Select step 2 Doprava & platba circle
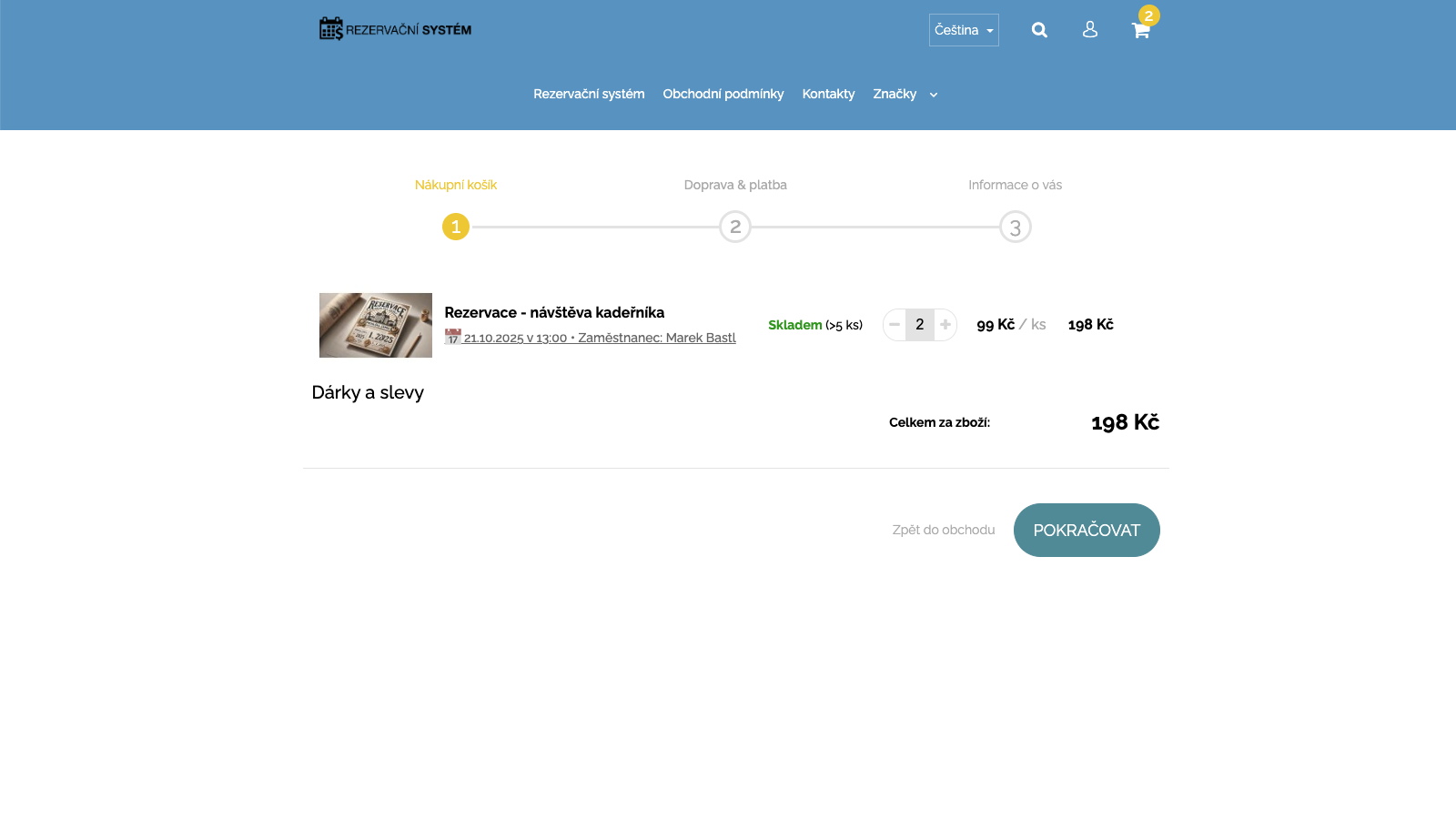The image size is (1456, 820). [x=735, y=227]
